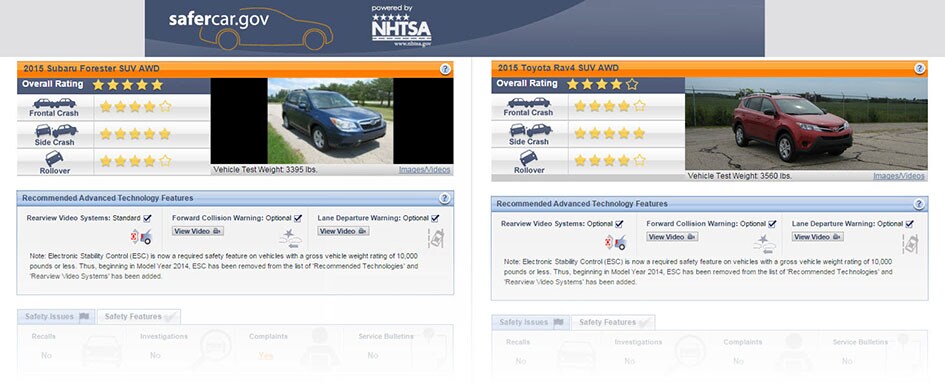Open help icon in Rav4 Advanced Technology panel
Screen dimensions: 945x385
coord(919,204)
